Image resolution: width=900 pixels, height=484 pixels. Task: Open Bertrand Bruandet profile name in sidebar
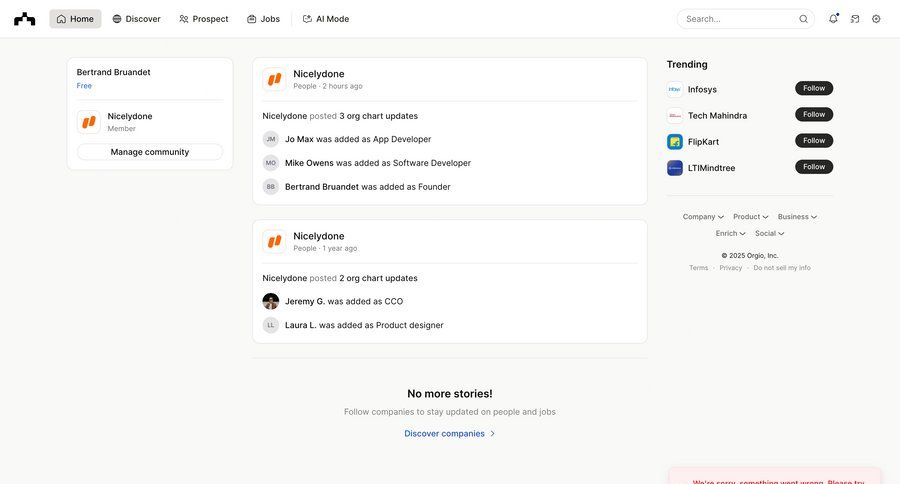tap(114, 72)
